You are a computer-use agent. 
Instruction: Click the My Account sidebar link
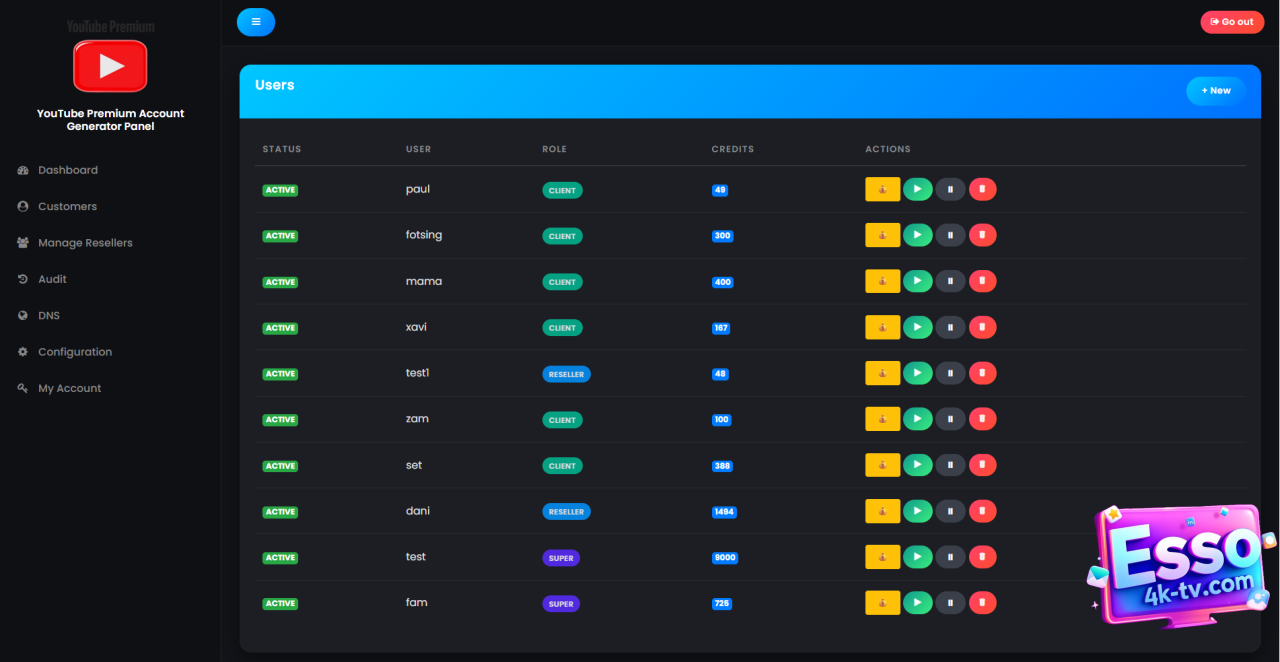69,388
